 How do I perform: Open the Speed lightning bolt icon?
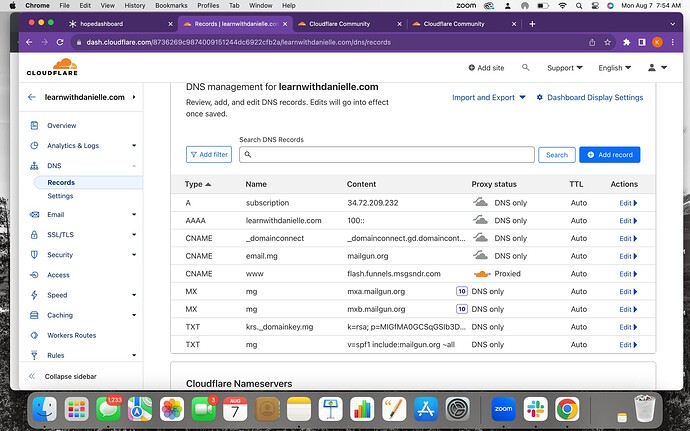tap(34, 295)
